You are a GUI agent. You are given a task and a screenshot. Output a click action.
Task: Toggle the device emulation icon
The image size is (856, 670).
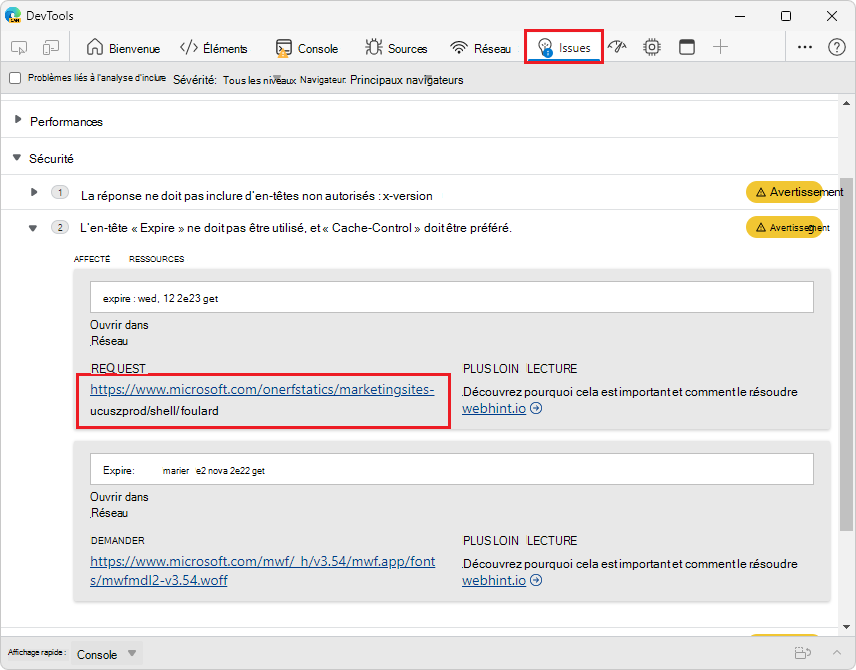click(51, 48)
